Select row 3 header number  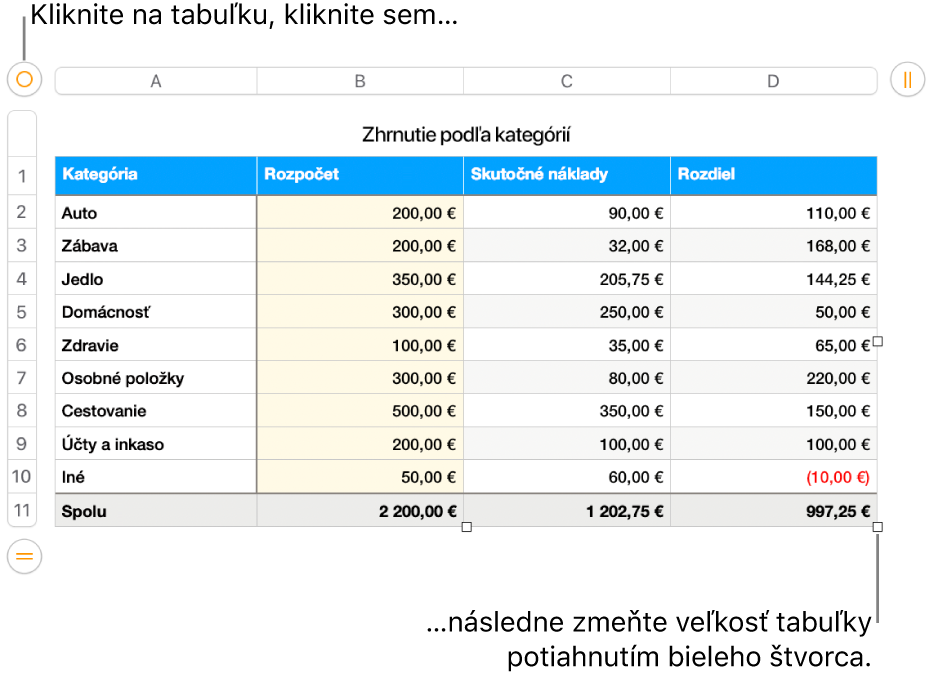(22, 245)
